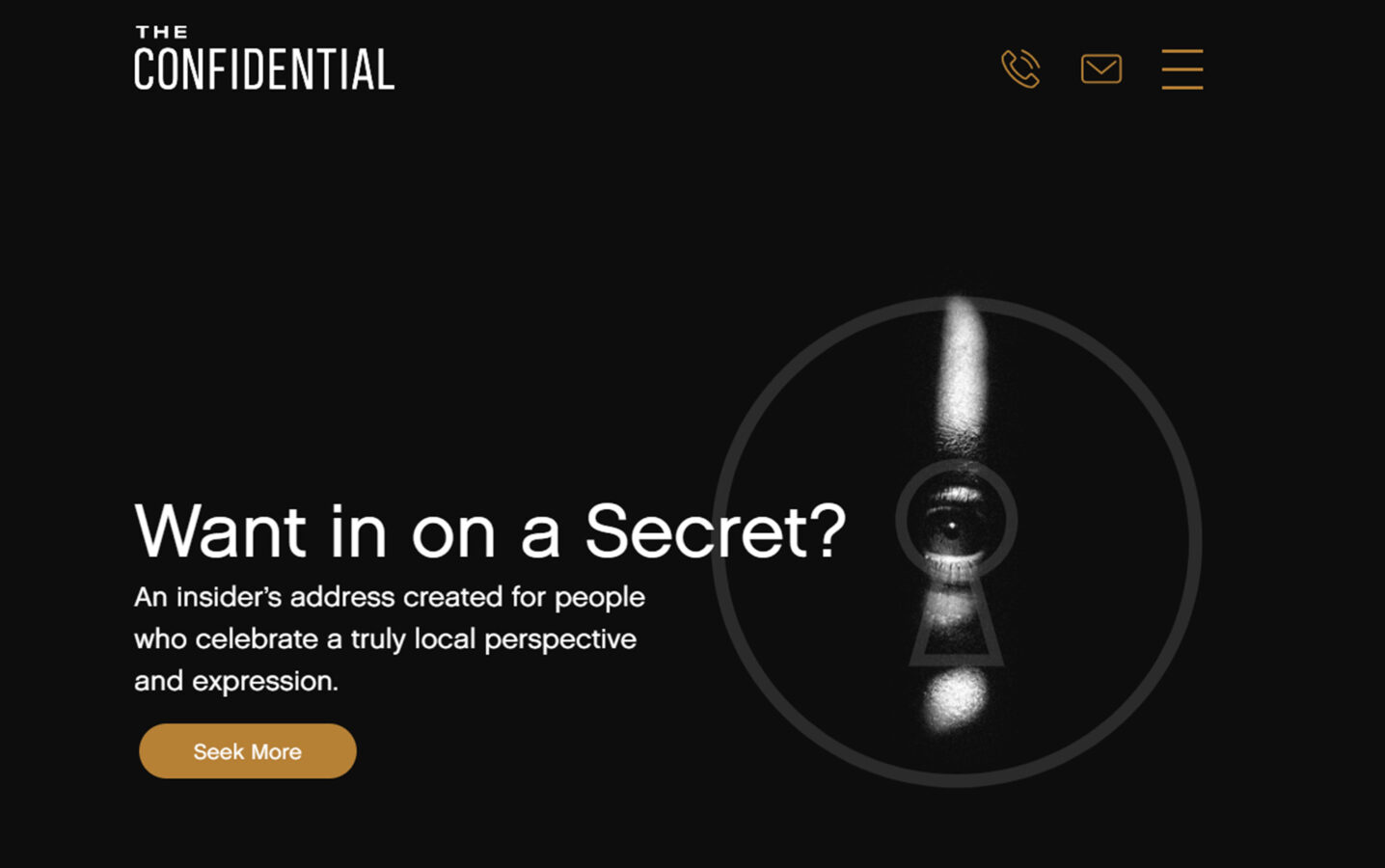The width and height of the screenshot is (1385, 868).
Task: Click the small THE text in logo
Action: click(x=162, y=32)
